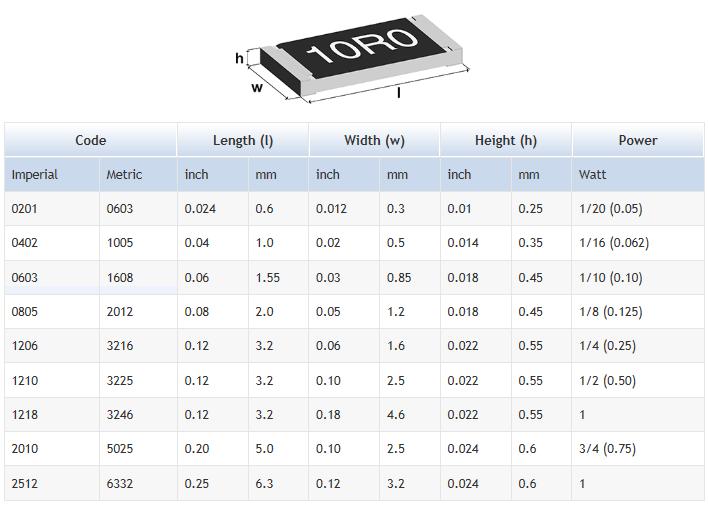Click length '5.0' mm in the 2010 row
This screenshot has width=709, height=507.
(x=264, y=449)
